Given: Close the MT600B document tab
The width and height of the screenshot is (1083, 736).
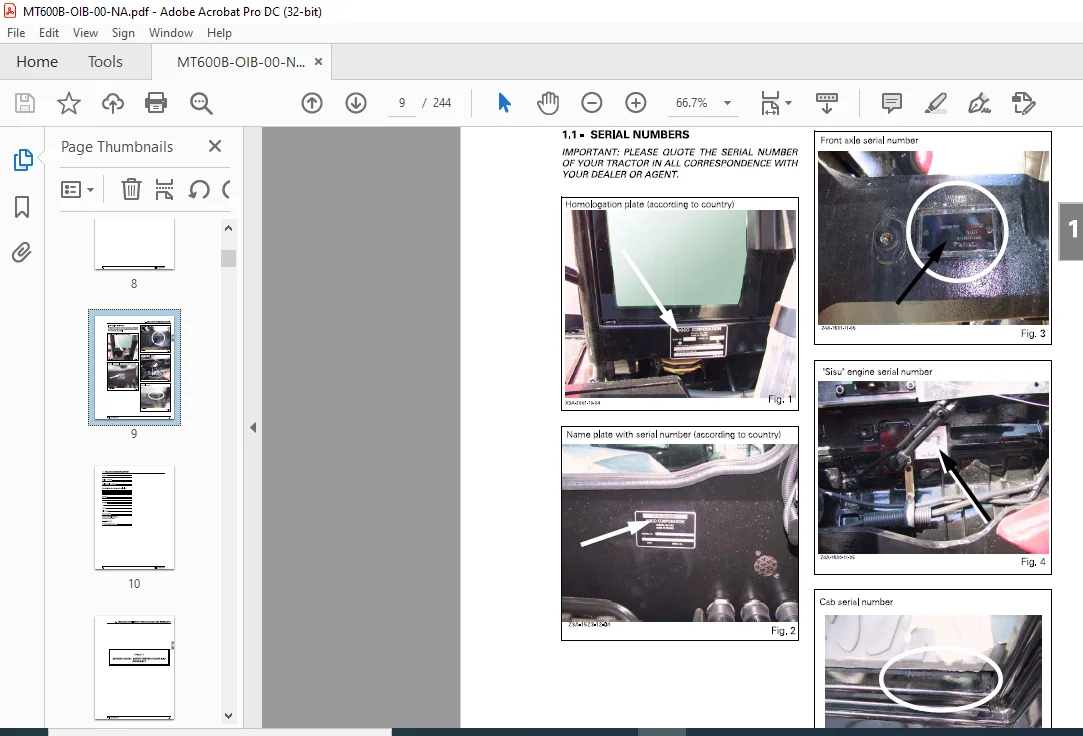Looking at the screenshot, I should [318, 61].
